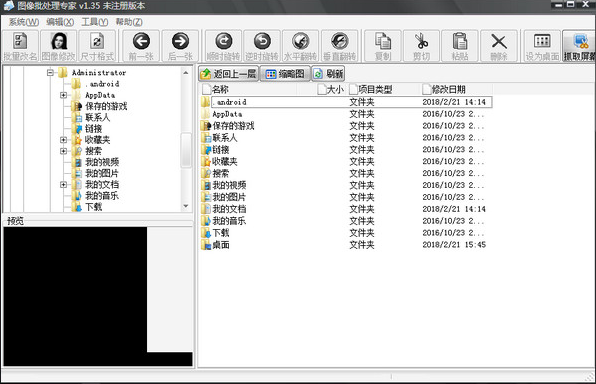Select 桌面 row in file list
This screenshot has width=596, height=384.
(x=346, y=244)
